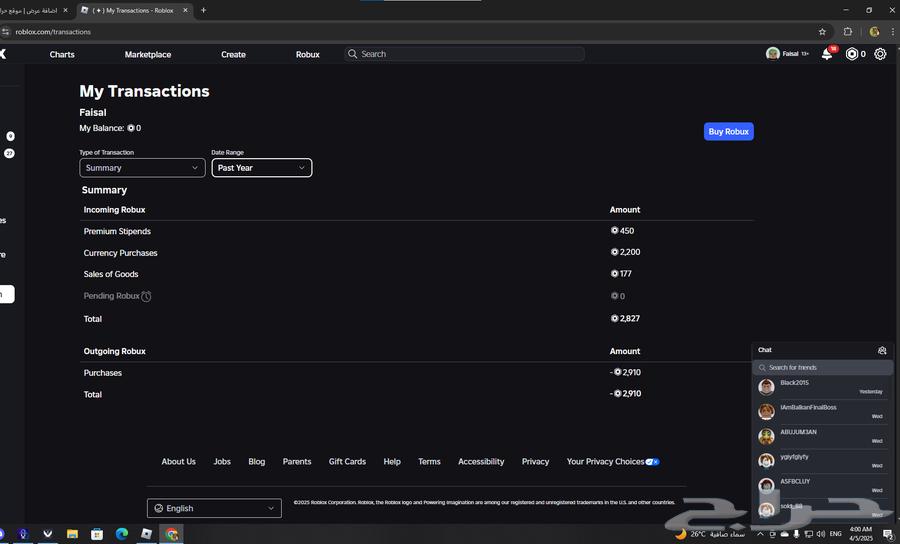Bookmark this page with the star icon
Screen dimensions: 900x544
[x=822, y=32]
